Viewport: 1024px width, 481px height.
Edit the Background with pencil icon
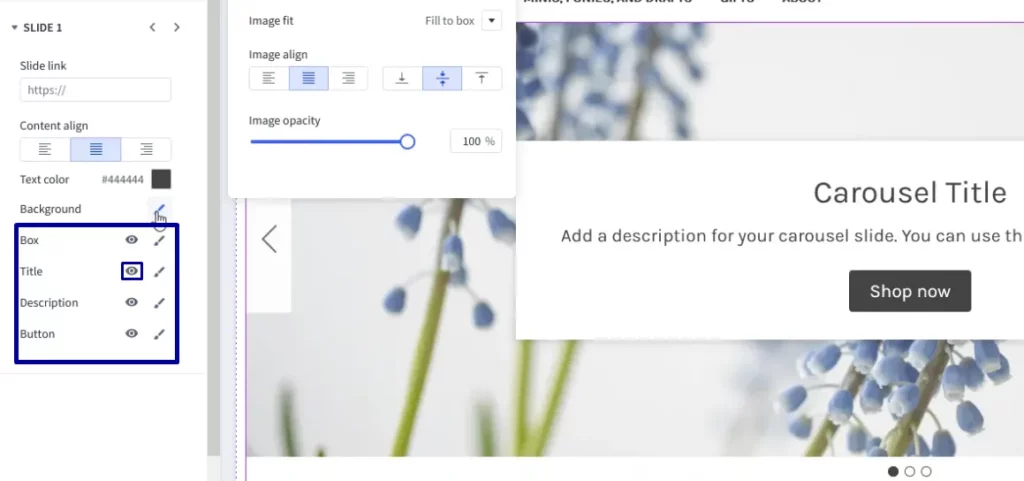pos(159,209)
